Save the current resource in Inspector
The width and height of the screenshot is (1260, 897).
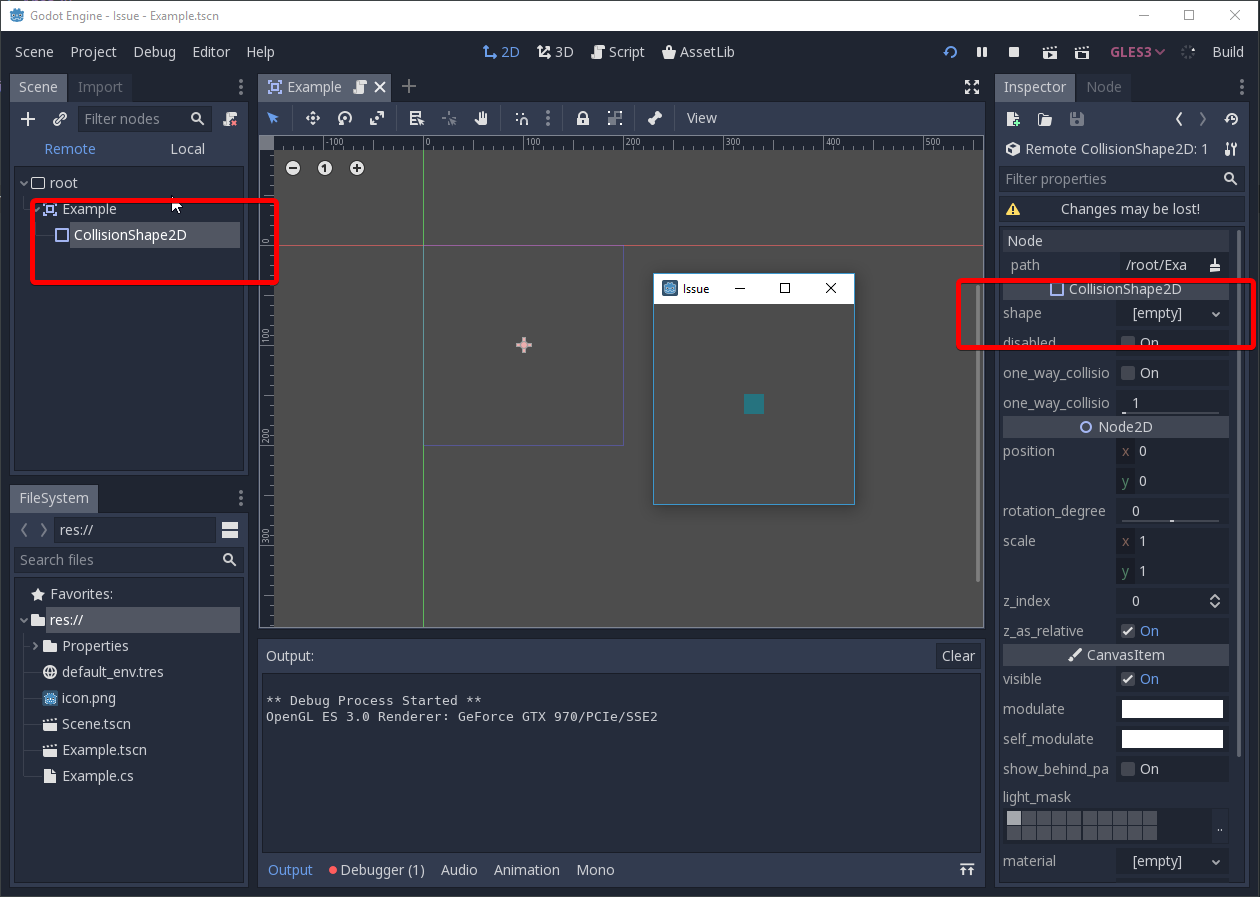1076,118
